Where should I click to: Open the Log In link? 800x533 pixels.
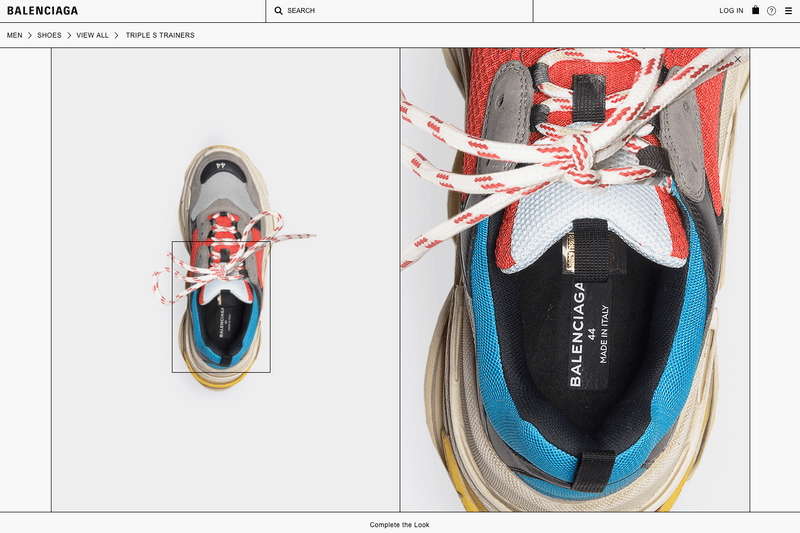pos(731,11)
